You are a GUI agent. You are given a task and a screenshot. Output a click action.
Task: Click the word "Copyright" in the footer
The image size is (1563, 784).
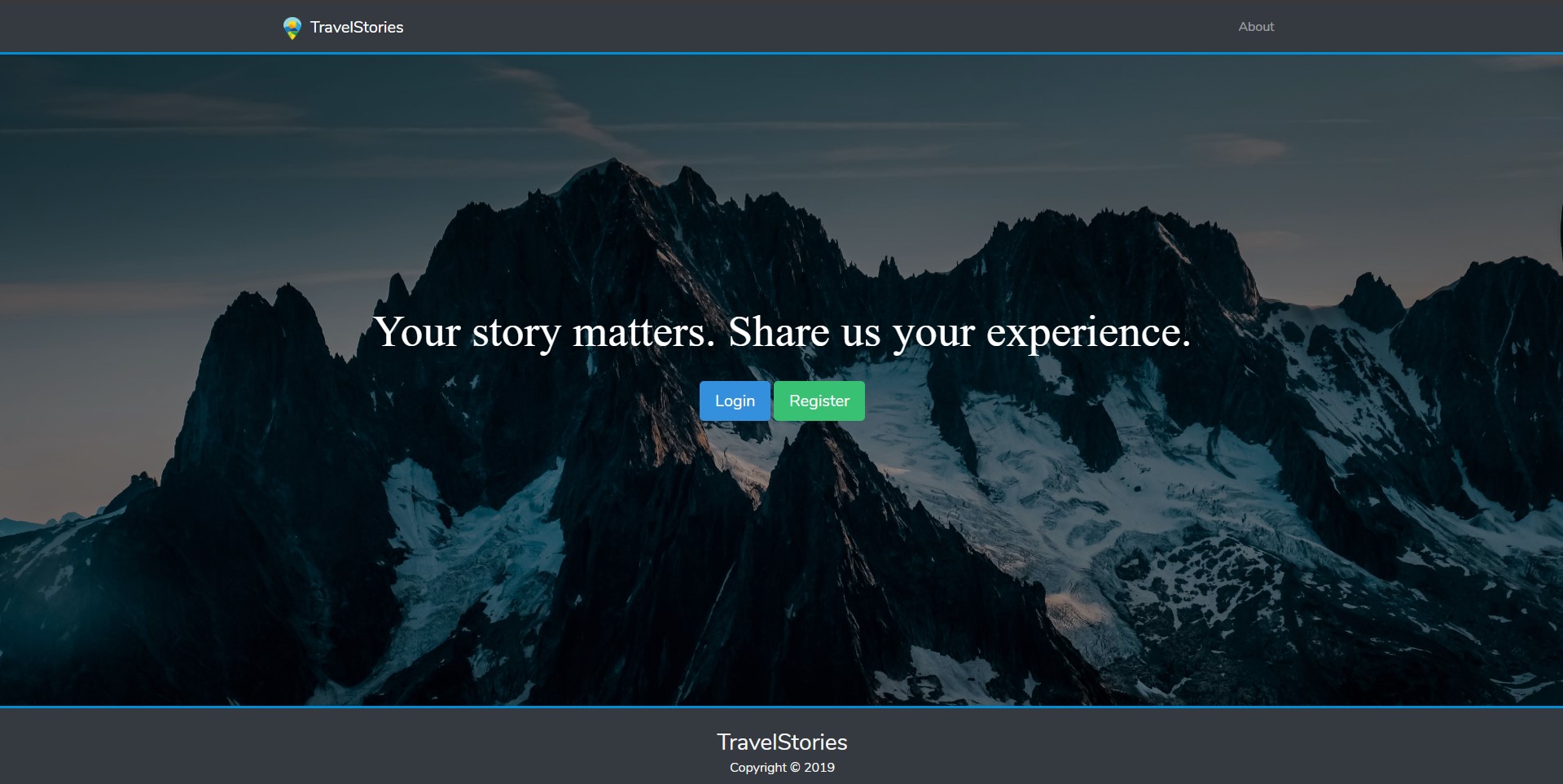point(757,767)
